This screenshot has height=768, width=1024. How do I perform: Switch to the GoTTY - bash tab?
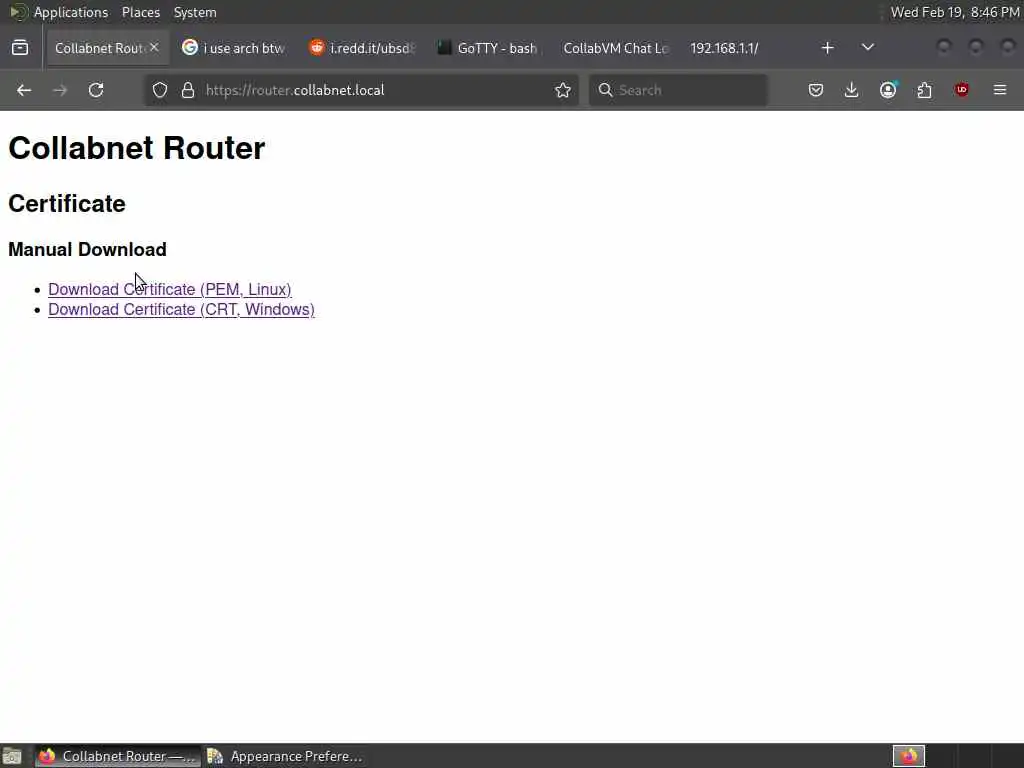click(x=488, y=48)
